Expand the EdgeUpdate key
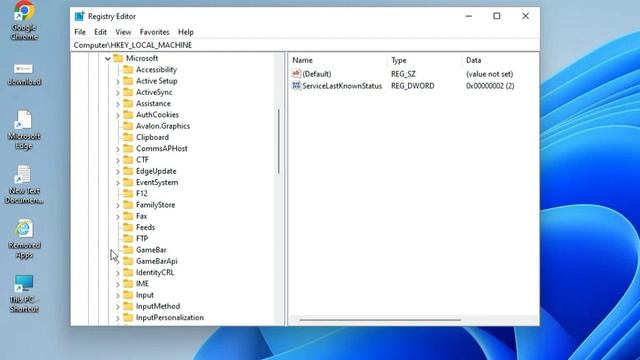This screenshot has width=640, height=360. 118,172
